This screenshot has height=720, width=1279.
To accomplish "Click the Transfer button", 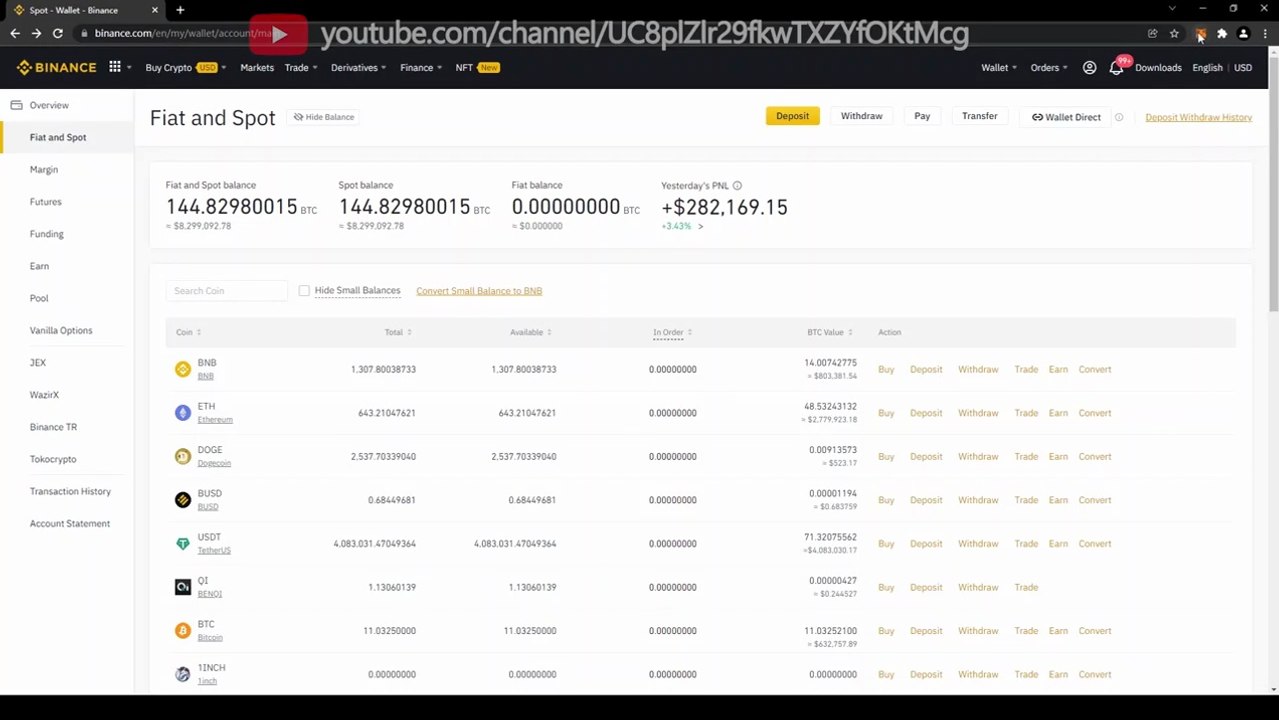I will 979,116.
